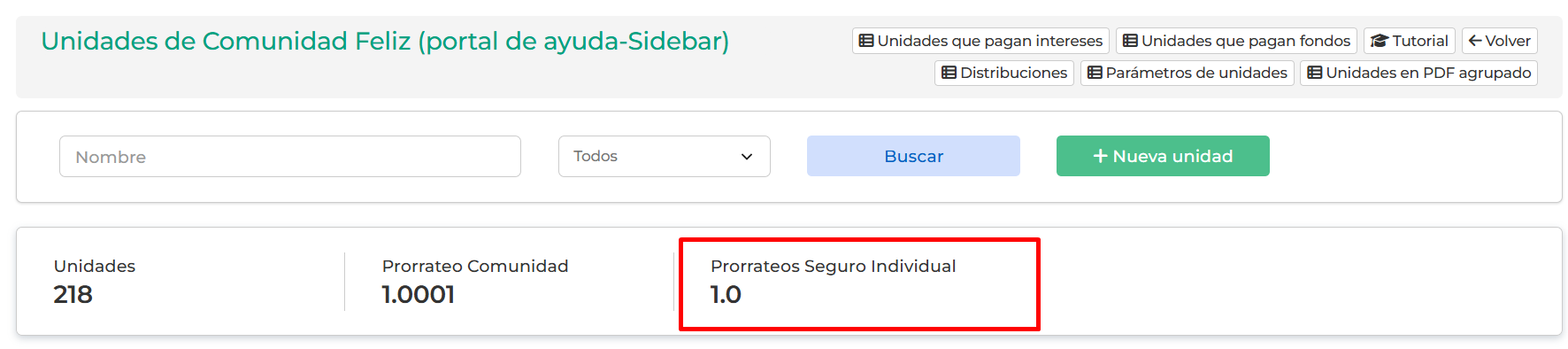Image resolution: width=1568 pixels, height=349 pixels.
Task: Select the Prorrateos Seguro Individual stat
Action: tap(859, 283)
